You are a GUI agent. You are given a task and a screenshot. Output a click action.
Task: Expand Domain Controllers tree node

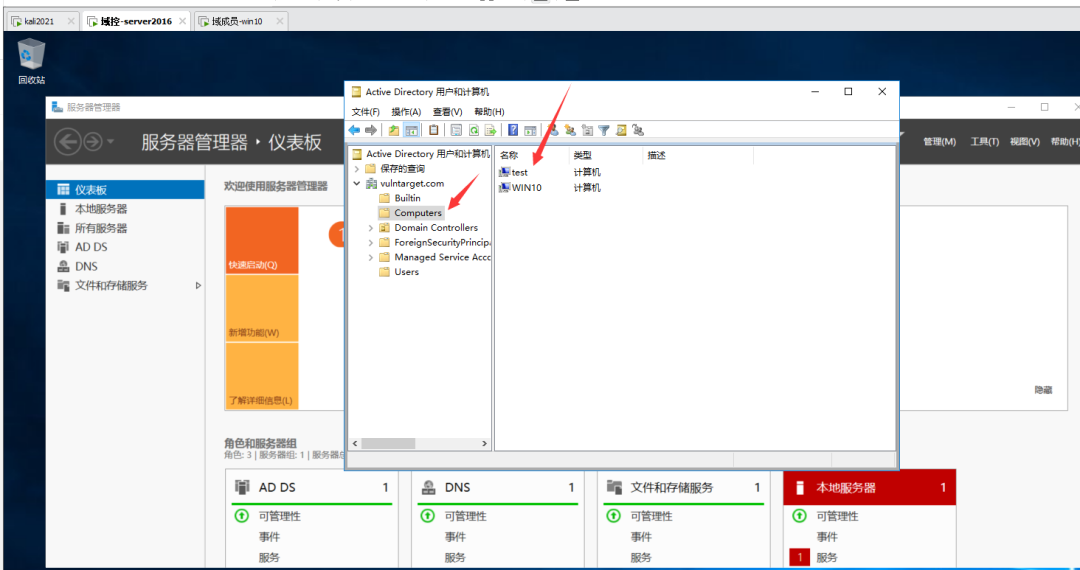point(371,228)
